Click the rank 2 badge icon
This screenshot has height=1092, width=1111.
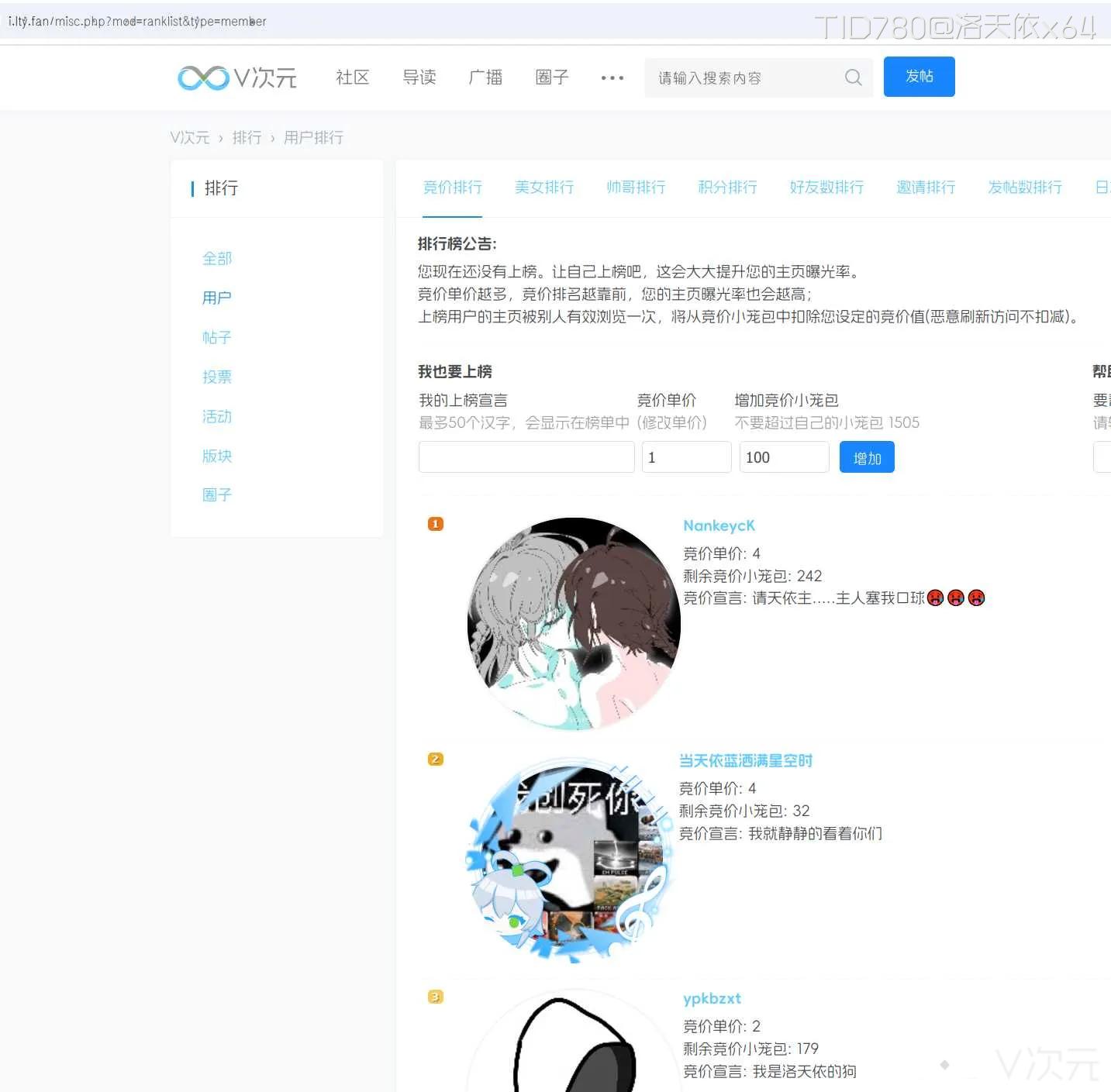436,759
